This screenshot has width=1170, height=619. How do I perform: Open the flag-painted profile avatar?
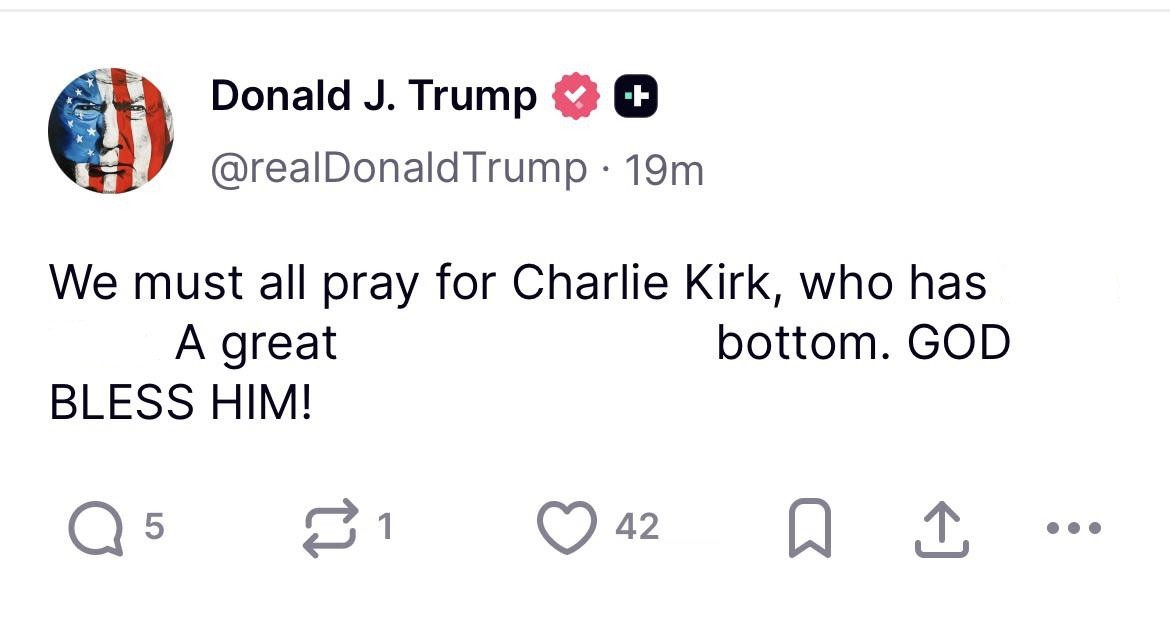[x=111, y=130]
